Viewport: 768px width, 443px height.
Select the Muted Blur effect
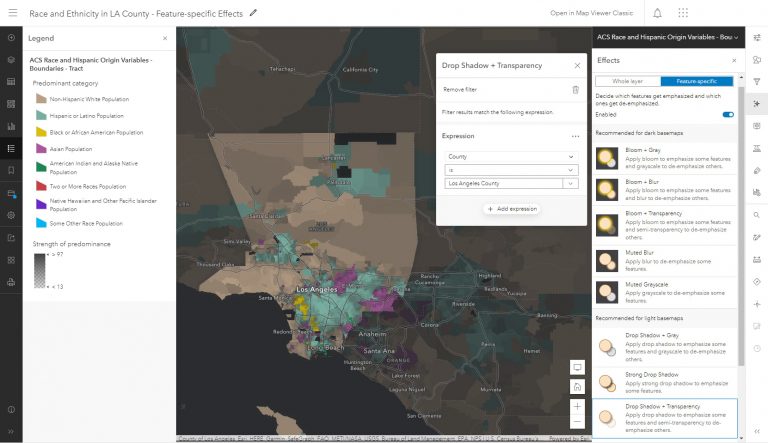665,261
